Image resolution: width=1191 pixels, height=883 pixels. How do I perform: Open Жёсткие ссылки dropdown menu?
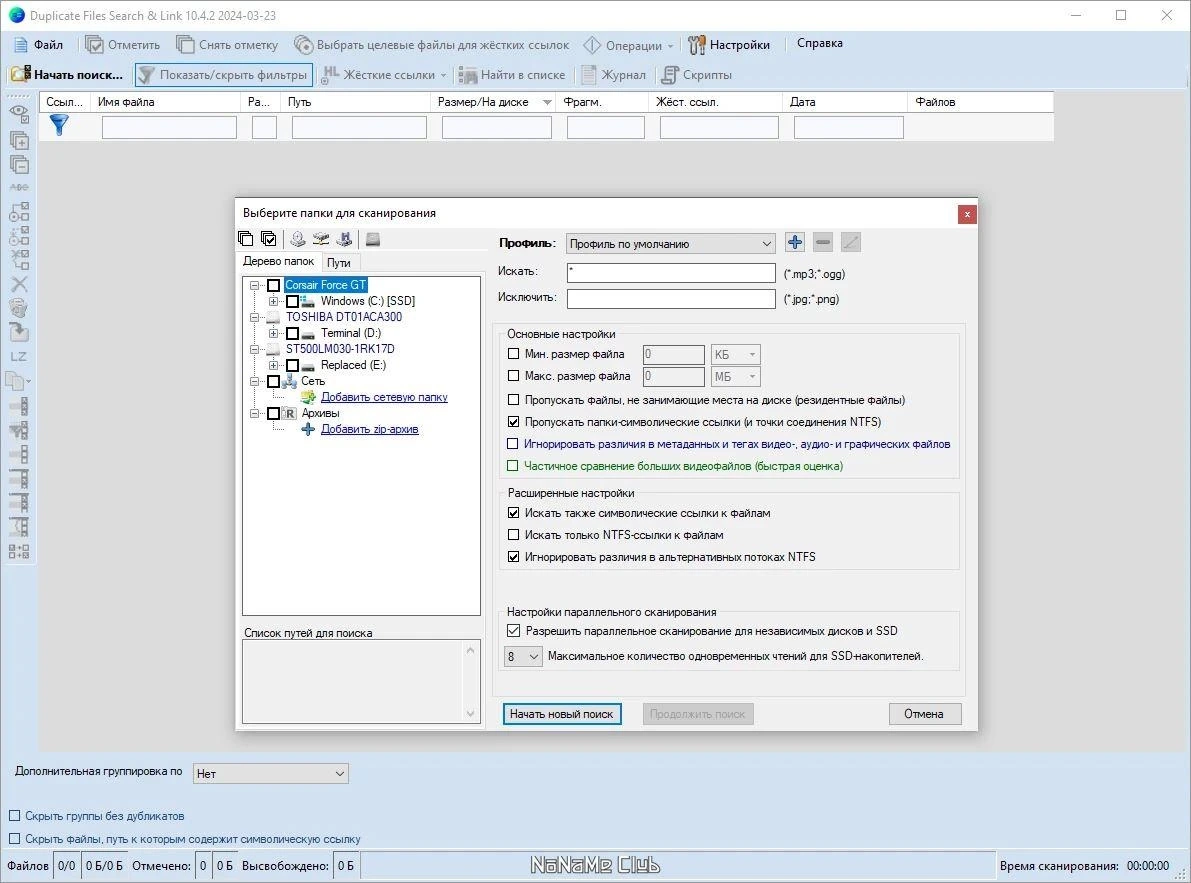coord(384,74)
